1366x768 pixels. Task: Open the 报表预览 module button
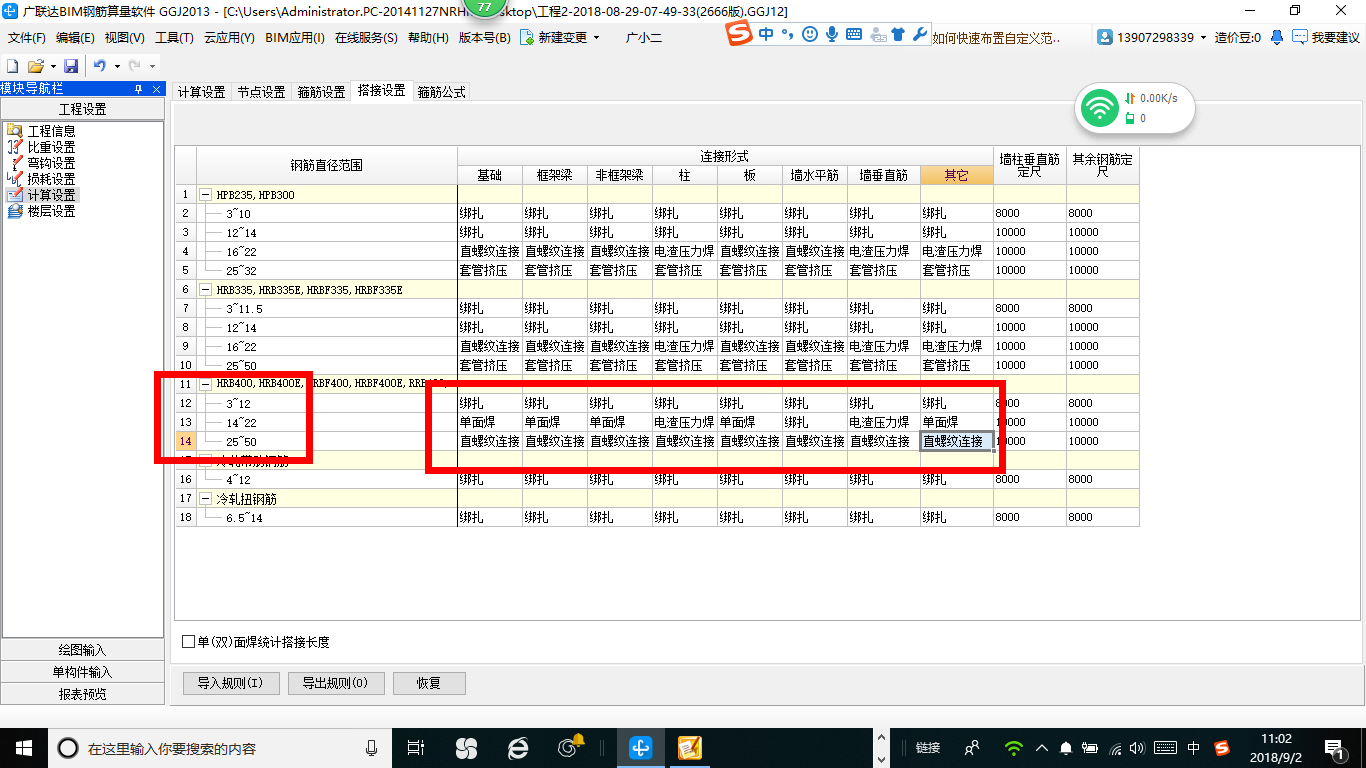(x=82, y=694)
